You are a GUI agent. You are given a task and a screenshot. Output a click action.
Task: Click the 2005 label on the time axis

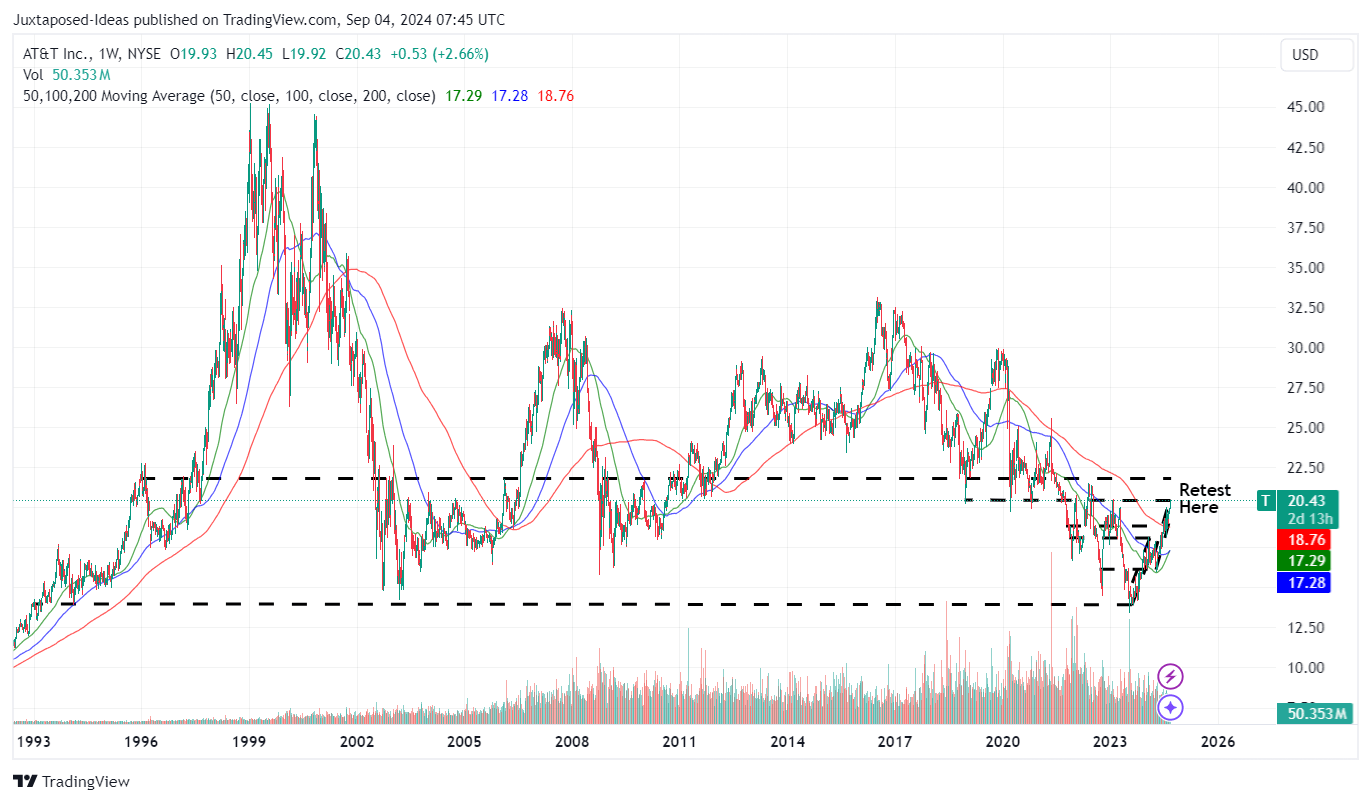(x=465, y=742)
